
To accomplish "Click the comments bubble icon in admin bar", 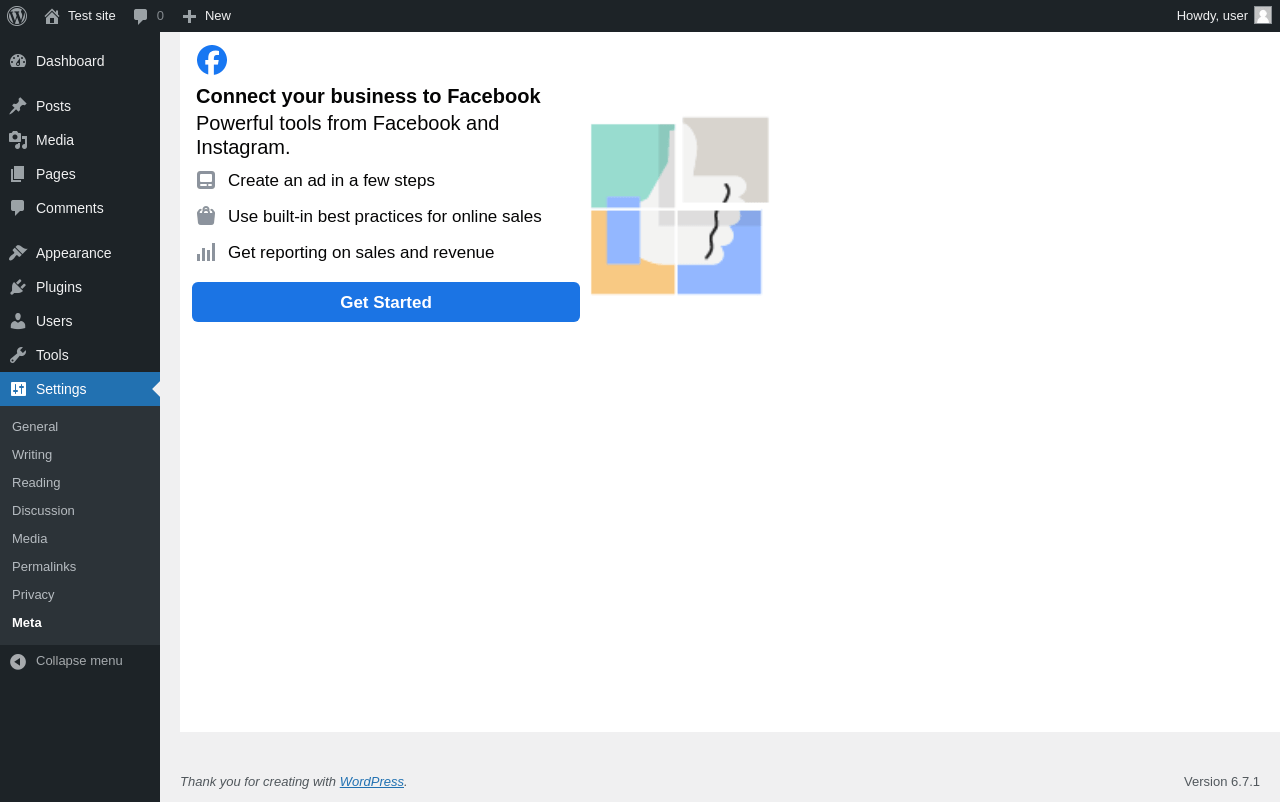I will [x=141, y=16].
